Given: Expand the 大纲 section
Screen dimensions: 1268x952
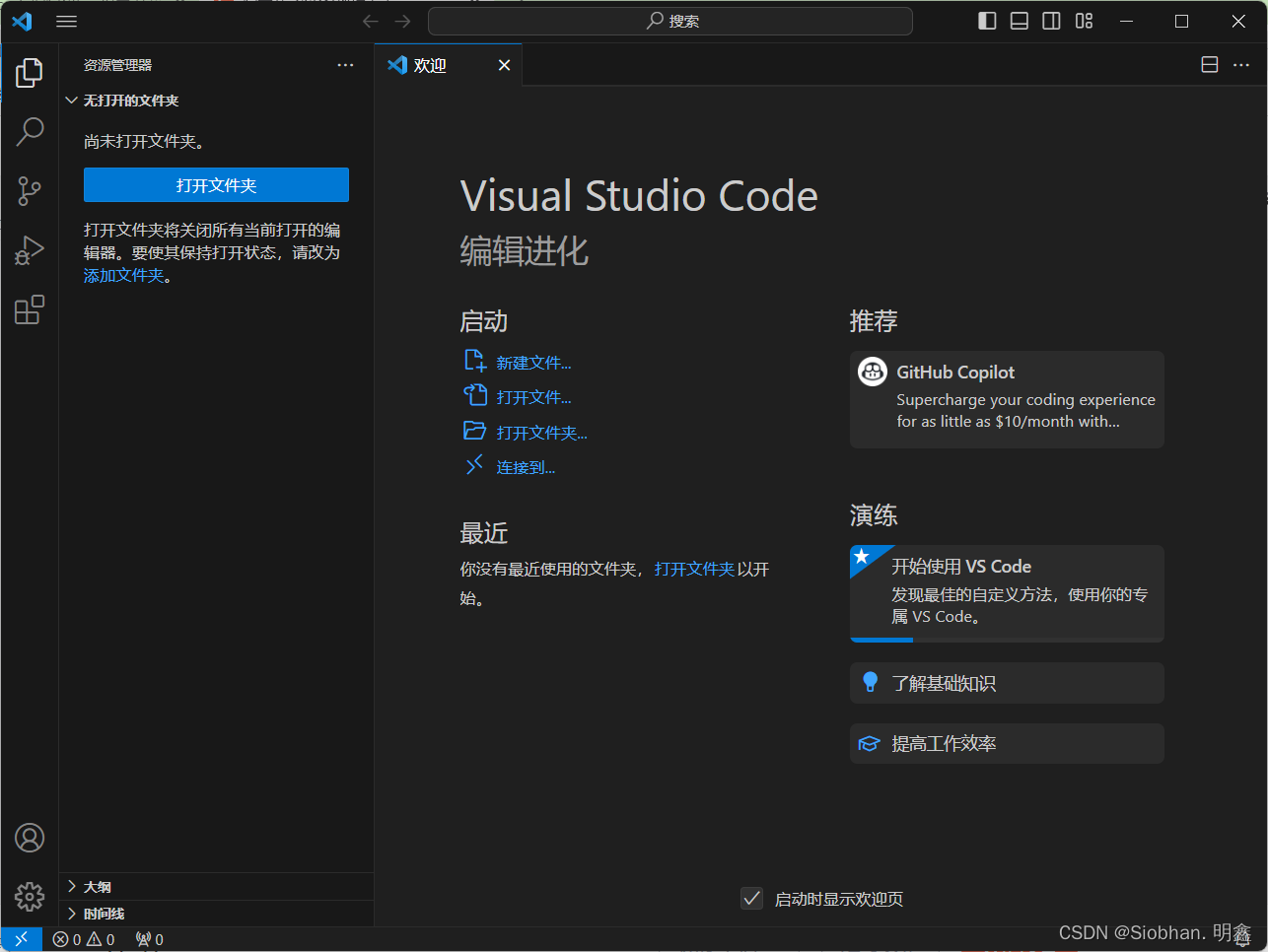Looking at the screenshot, I should (97, 887).
